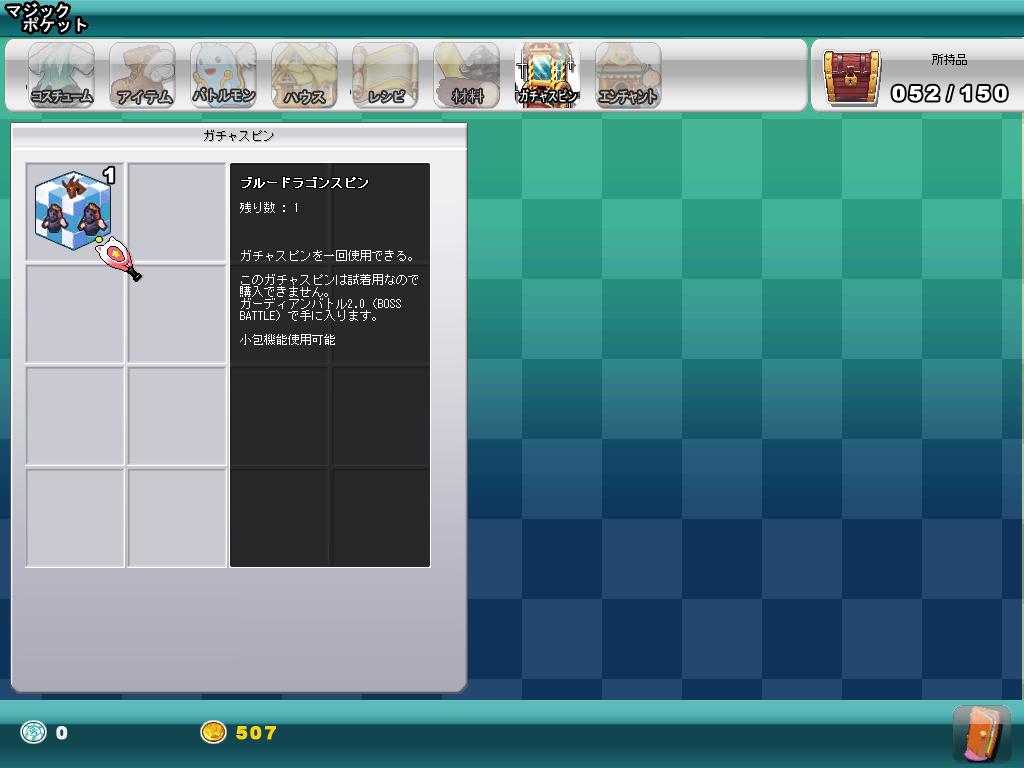Click the 507 gold amount

[256, 733]
